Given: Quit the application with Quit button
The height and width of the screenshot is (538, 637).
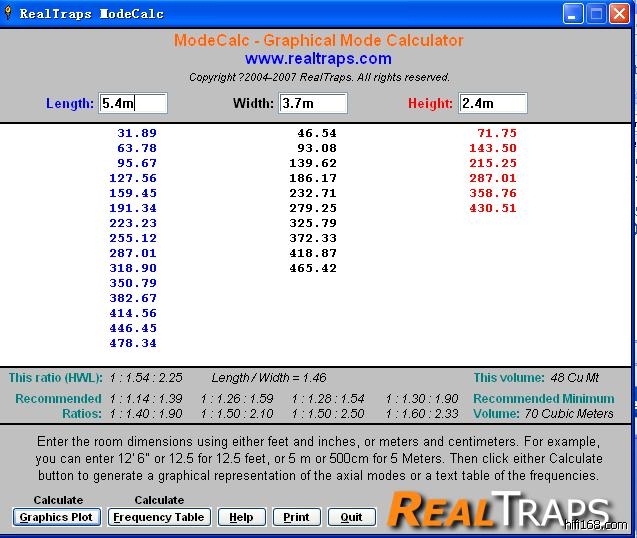Looking at the screenshot, I should (351, 517).
